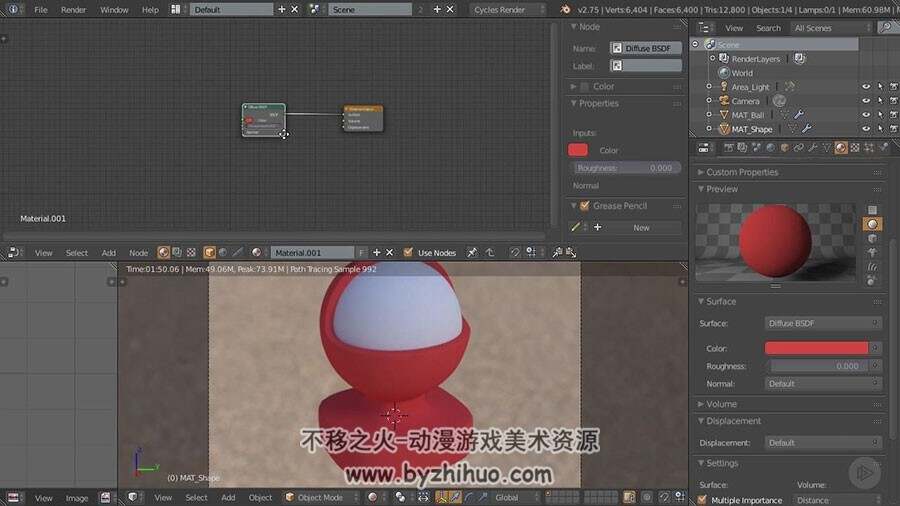
Task: Open the Object Mode dropdown
Action: coord(321,497)
